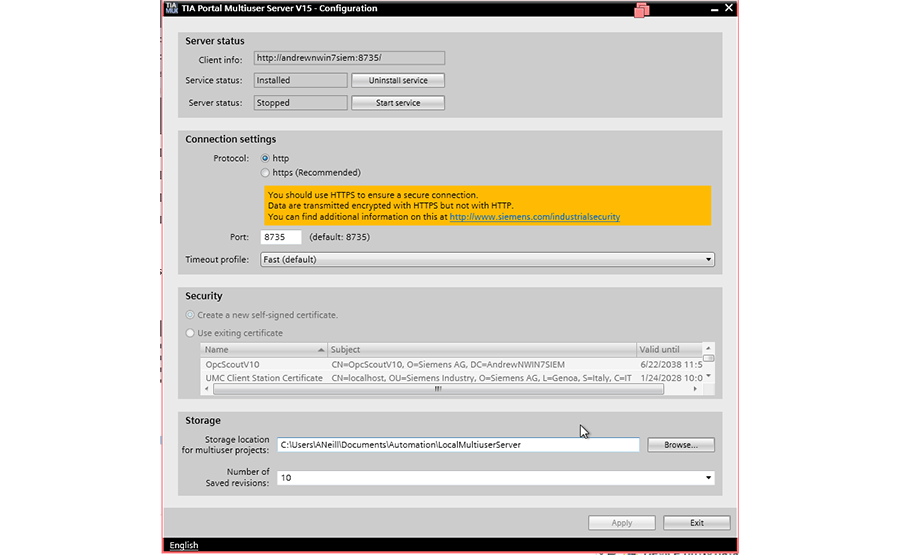This screenshot has height=555, width=900.
Task: Click the 1/24/2028 valid-until cell
Action: pyautogui.click(x=671, y=378)
